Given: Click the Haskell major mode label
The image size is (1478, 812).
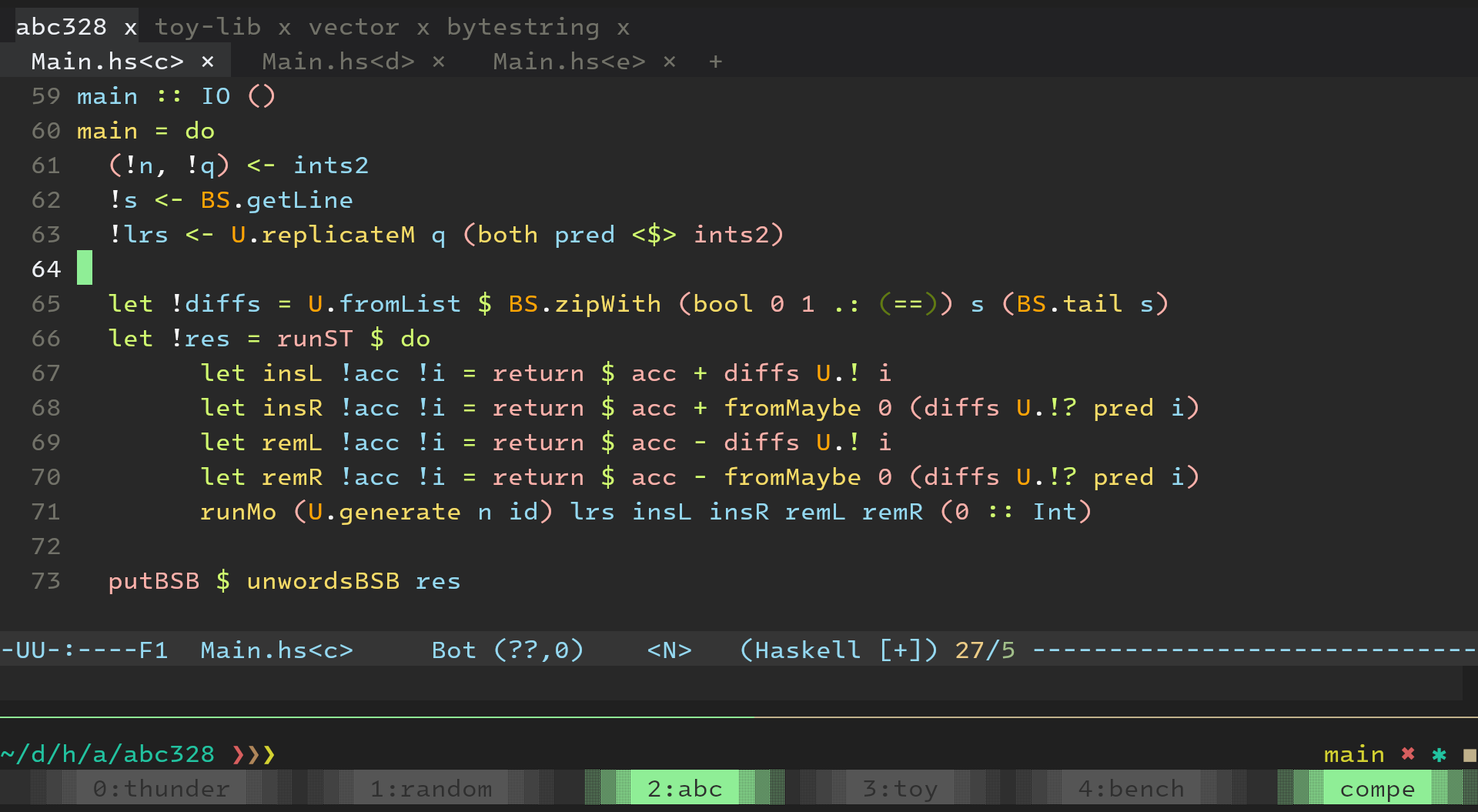Looking at the screenshot, I should pyautogui.click(x=808, y=650).
